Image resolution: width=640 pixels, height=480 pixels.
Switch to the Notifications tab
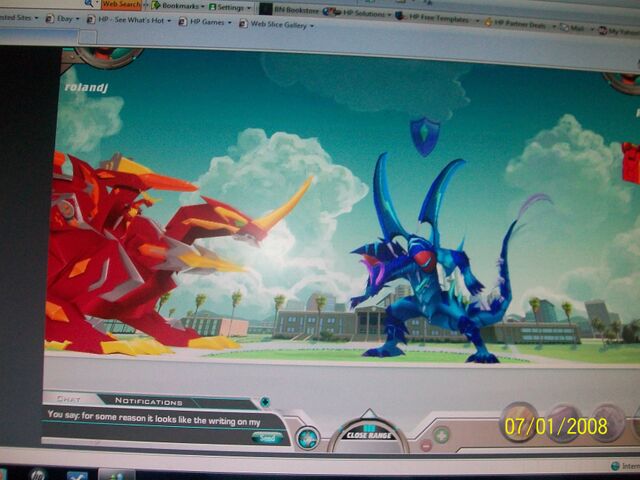pos(141,401)
